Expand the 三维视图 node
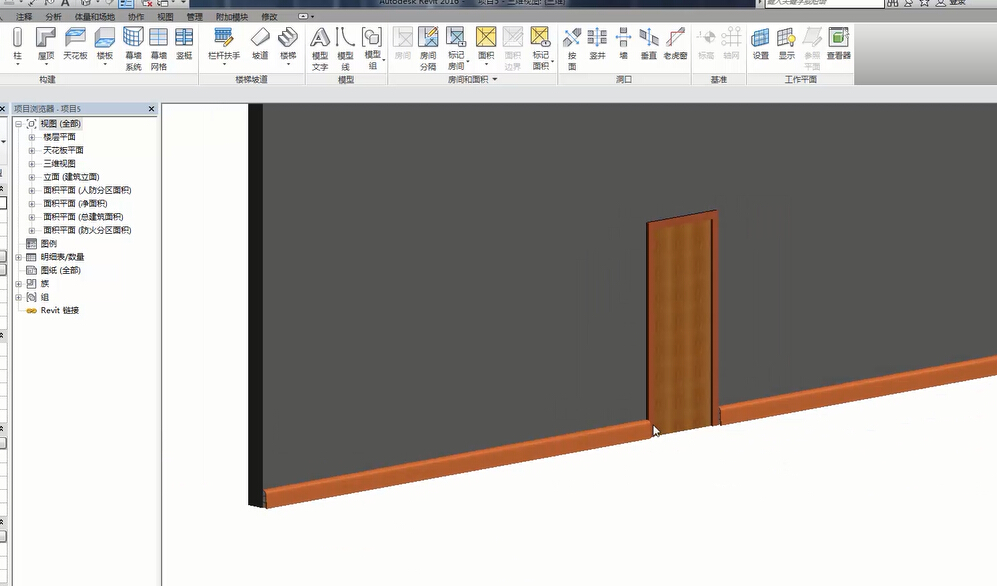The height and width of the screenshot is (586, 997). coord(31,164)
